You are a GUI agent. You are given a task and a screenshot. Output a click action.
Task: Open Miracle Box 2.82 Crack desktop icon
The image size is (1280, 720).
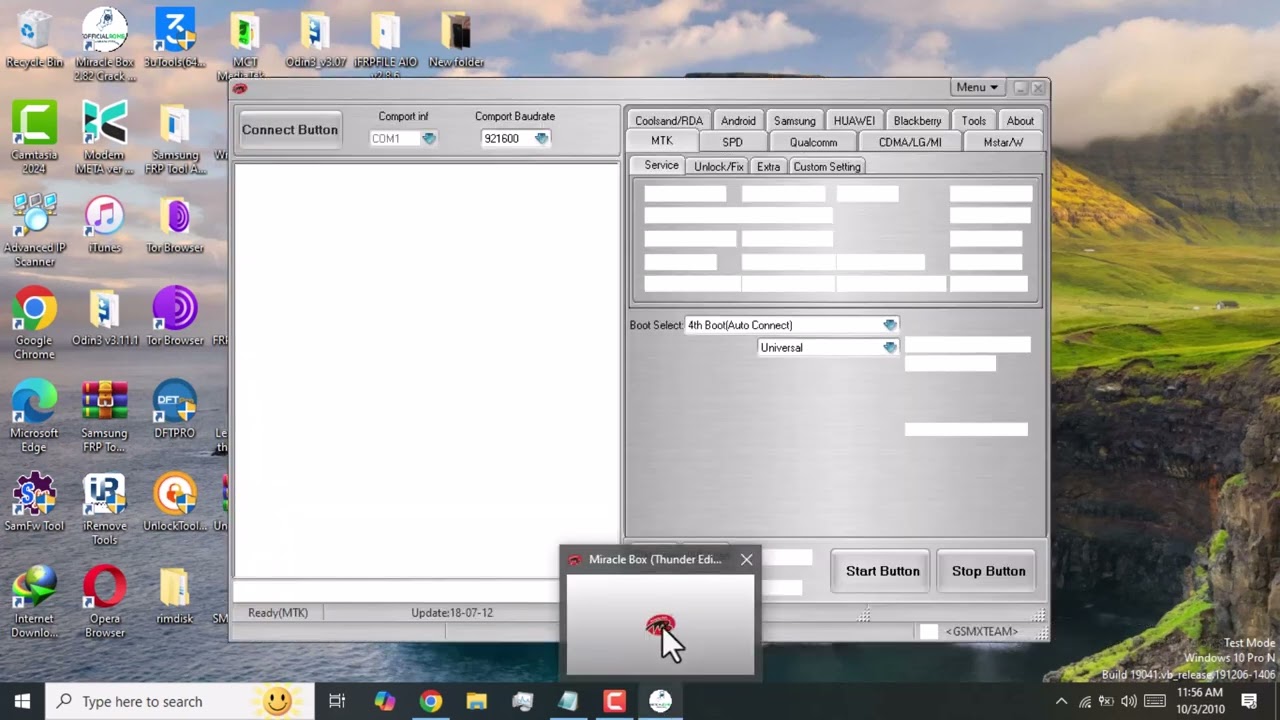(105, 45)
